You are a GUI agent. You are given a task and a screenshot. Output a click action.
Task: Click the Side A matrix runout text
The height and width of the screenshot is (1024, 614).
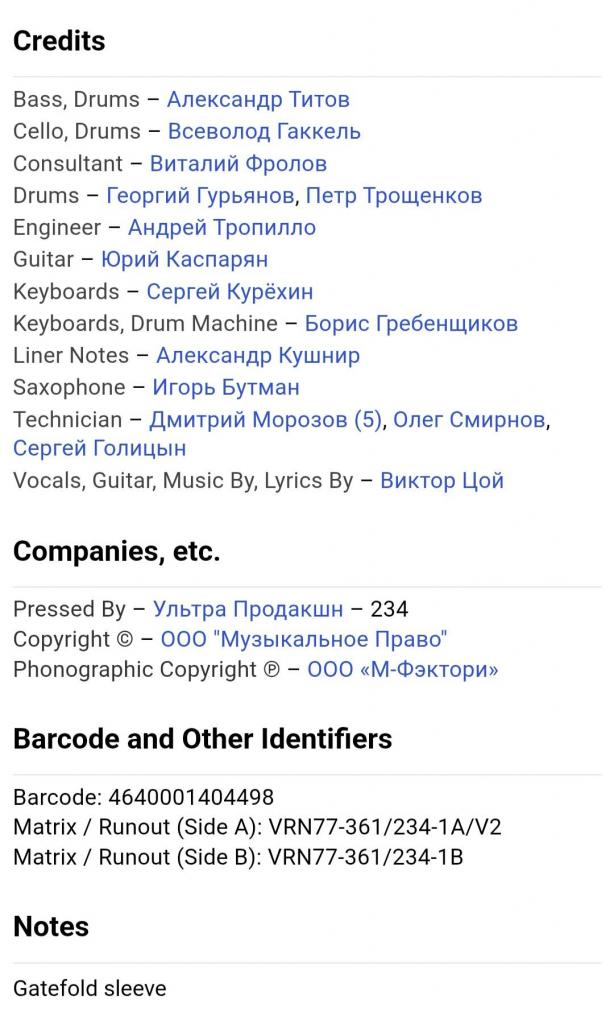257,827
